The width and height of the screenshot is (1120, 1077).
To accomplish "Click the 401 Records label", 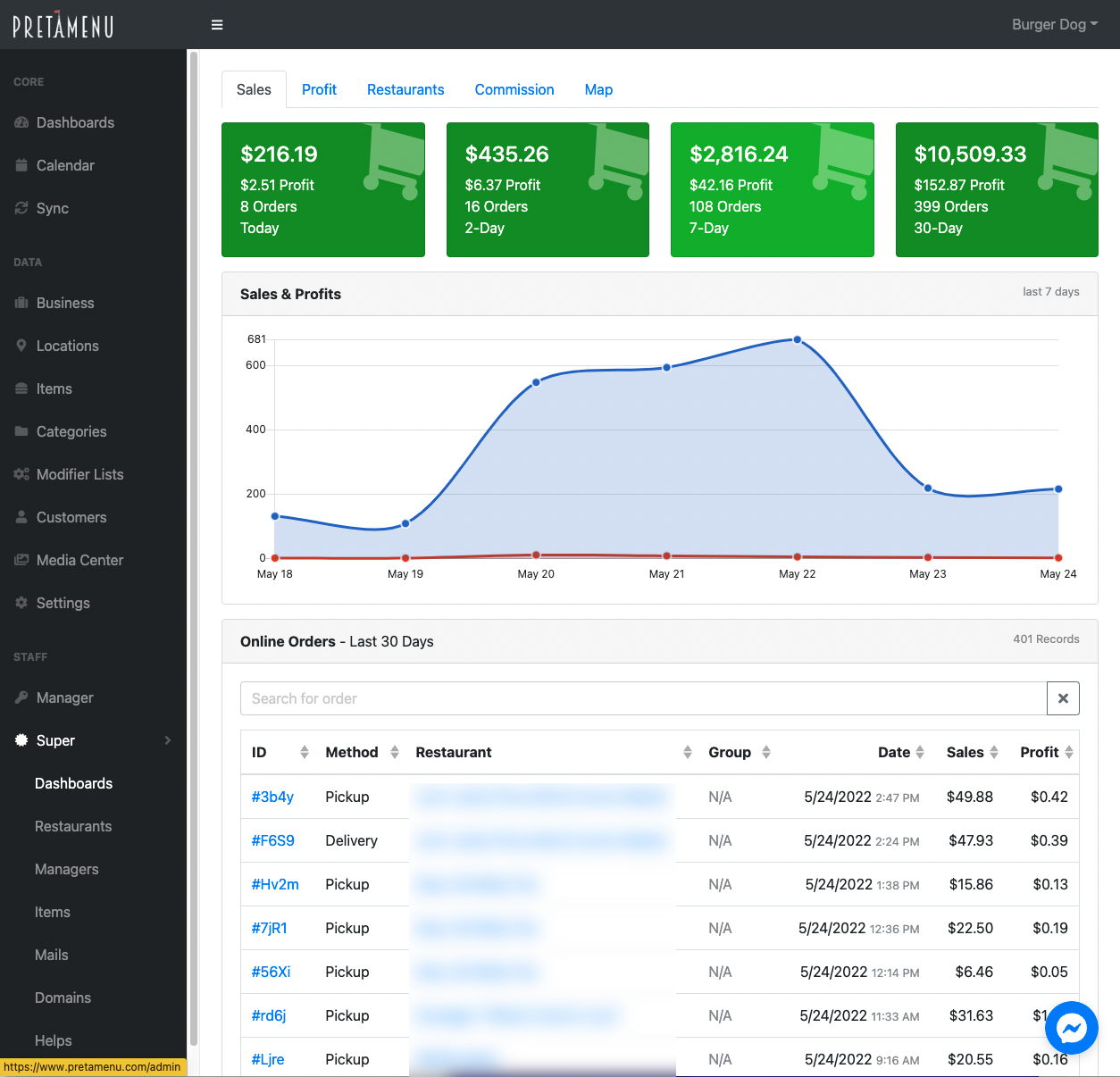I will [1046, 639].
